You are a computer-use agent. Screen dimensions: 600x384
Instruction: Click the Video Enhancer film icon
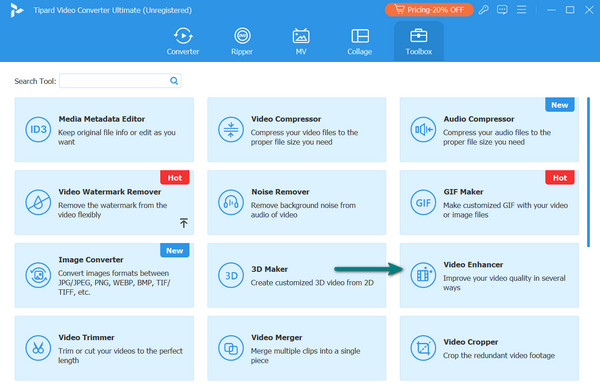[x=423, y=275]
